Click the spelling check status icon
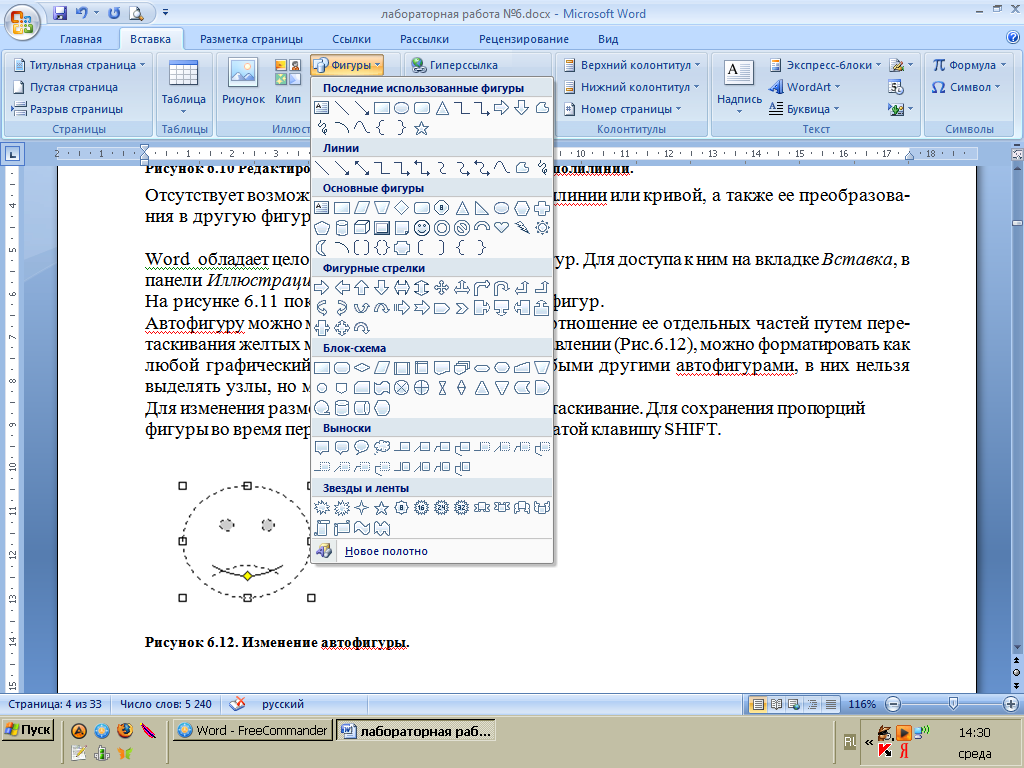 238,704
